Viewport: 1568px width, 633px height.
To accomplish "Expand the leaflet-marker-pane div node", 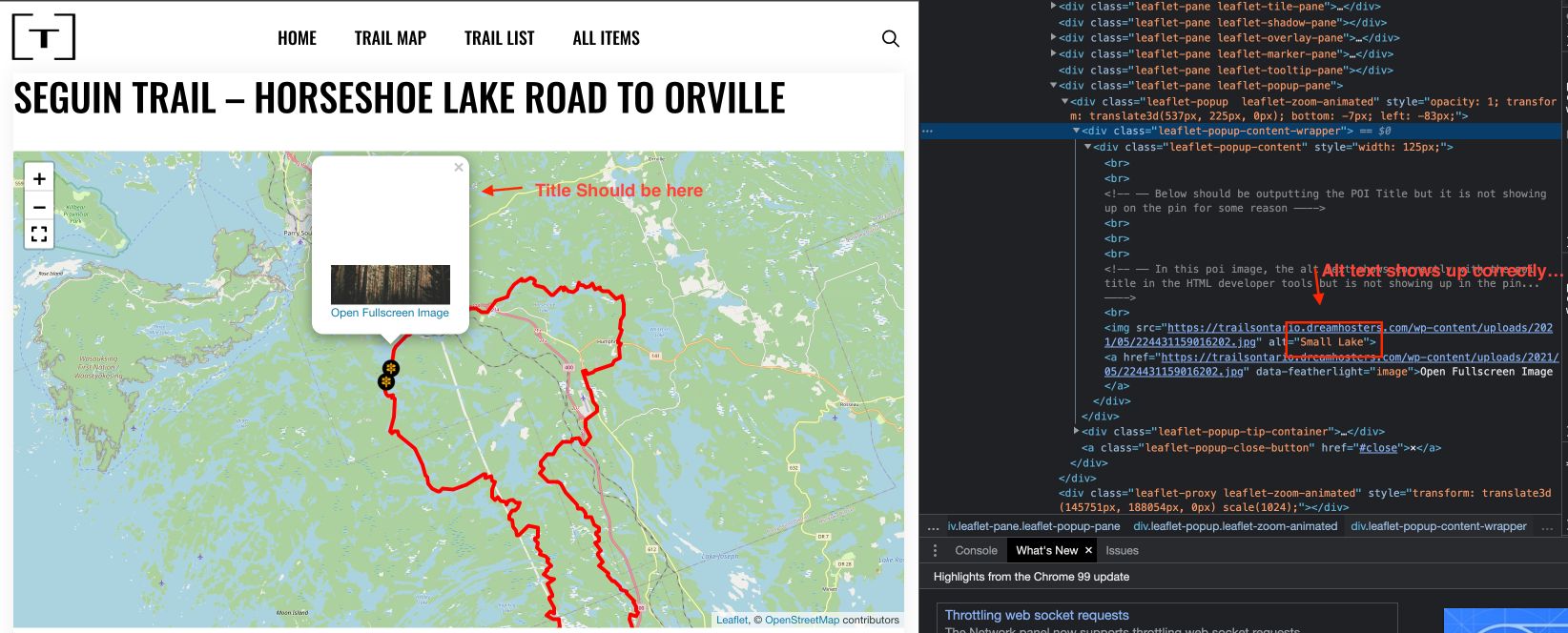I will (1053, 53).
